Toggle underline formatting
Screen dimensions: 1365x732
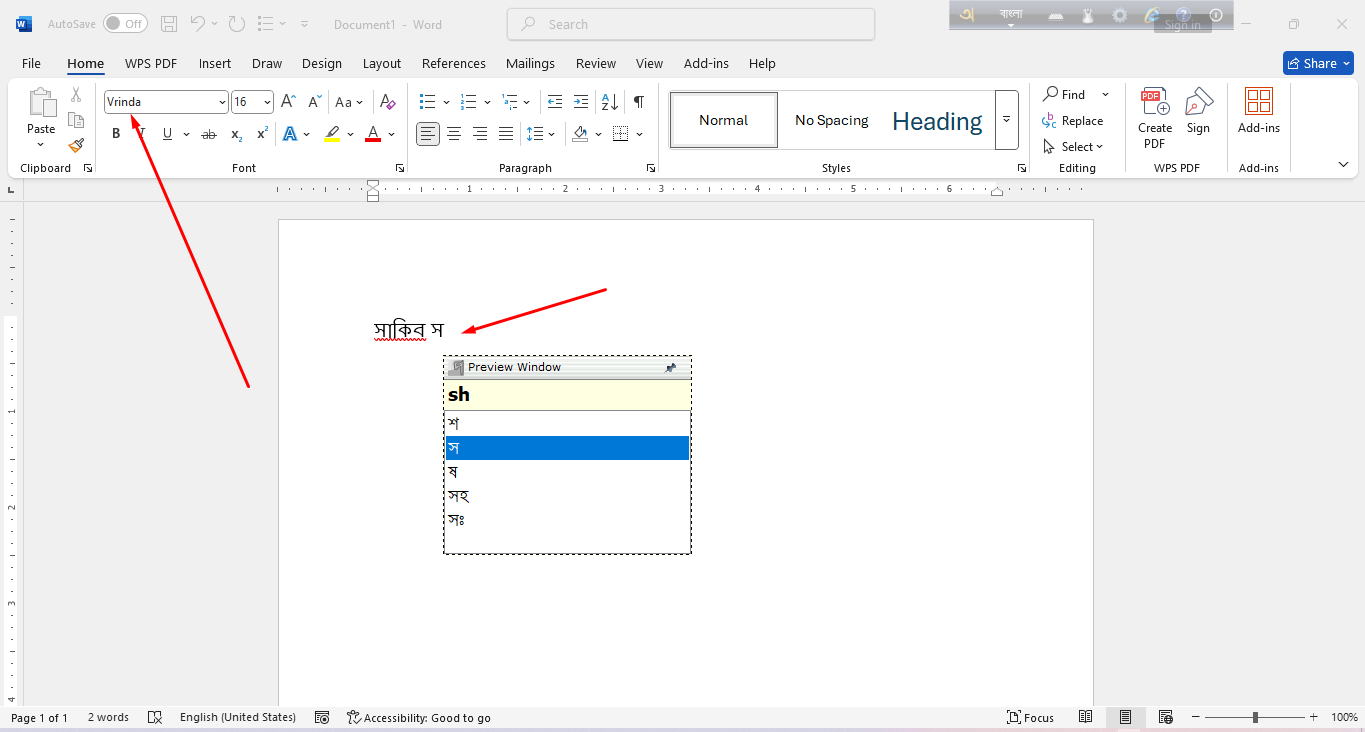pyautogui.click(x=167, y=134)
